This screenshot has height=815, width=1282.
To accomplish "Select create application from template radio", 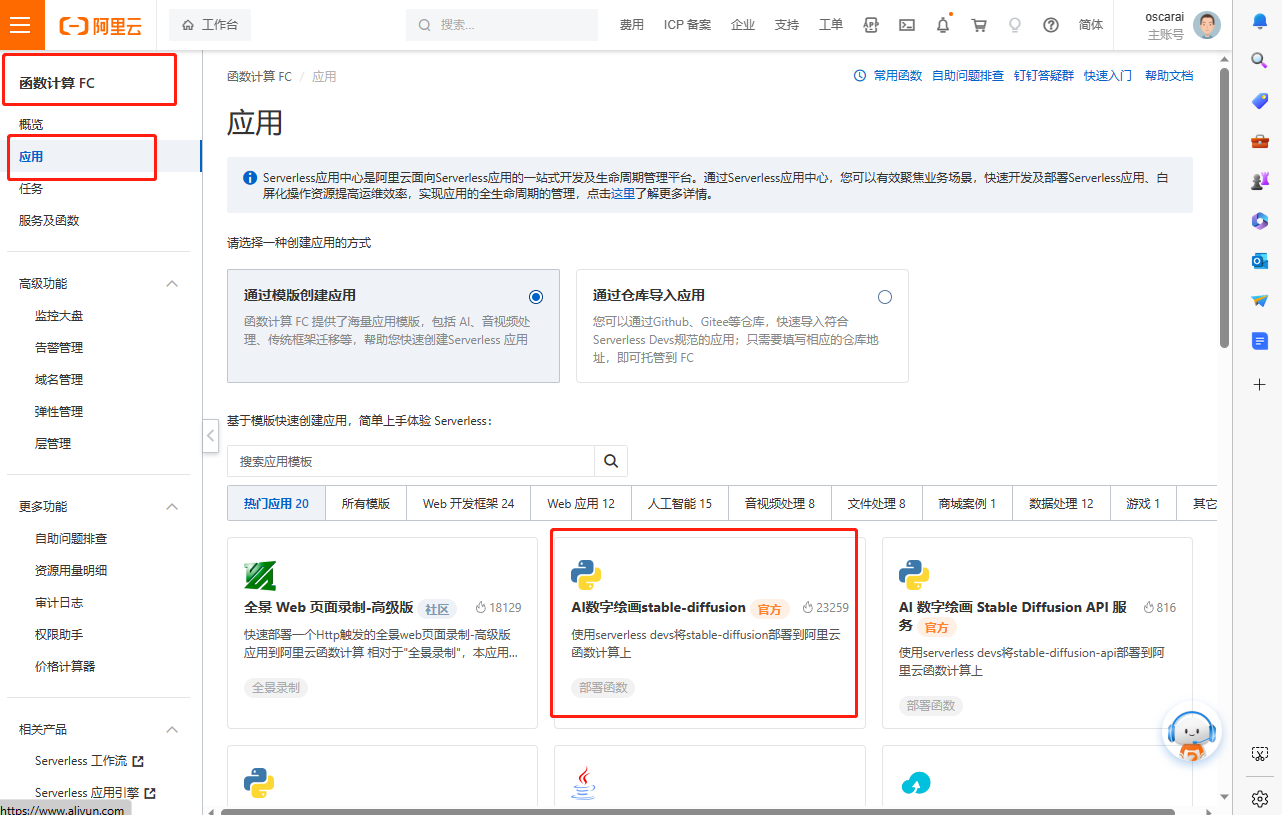I will coord(536,297).
